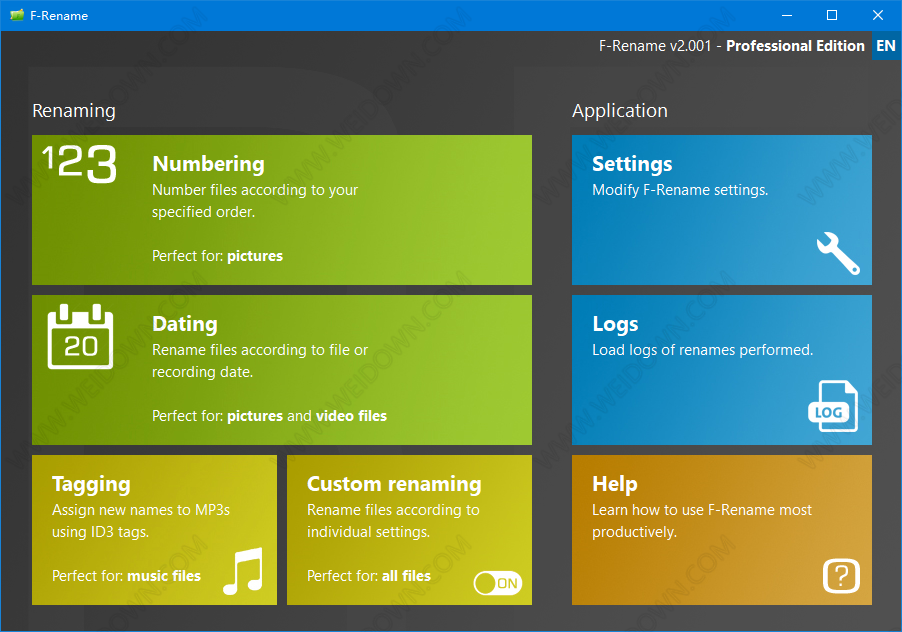The width and height of the screenshot is (902, 632).
Task: Open the Settings heading
Action: click(x=632, y=164)
